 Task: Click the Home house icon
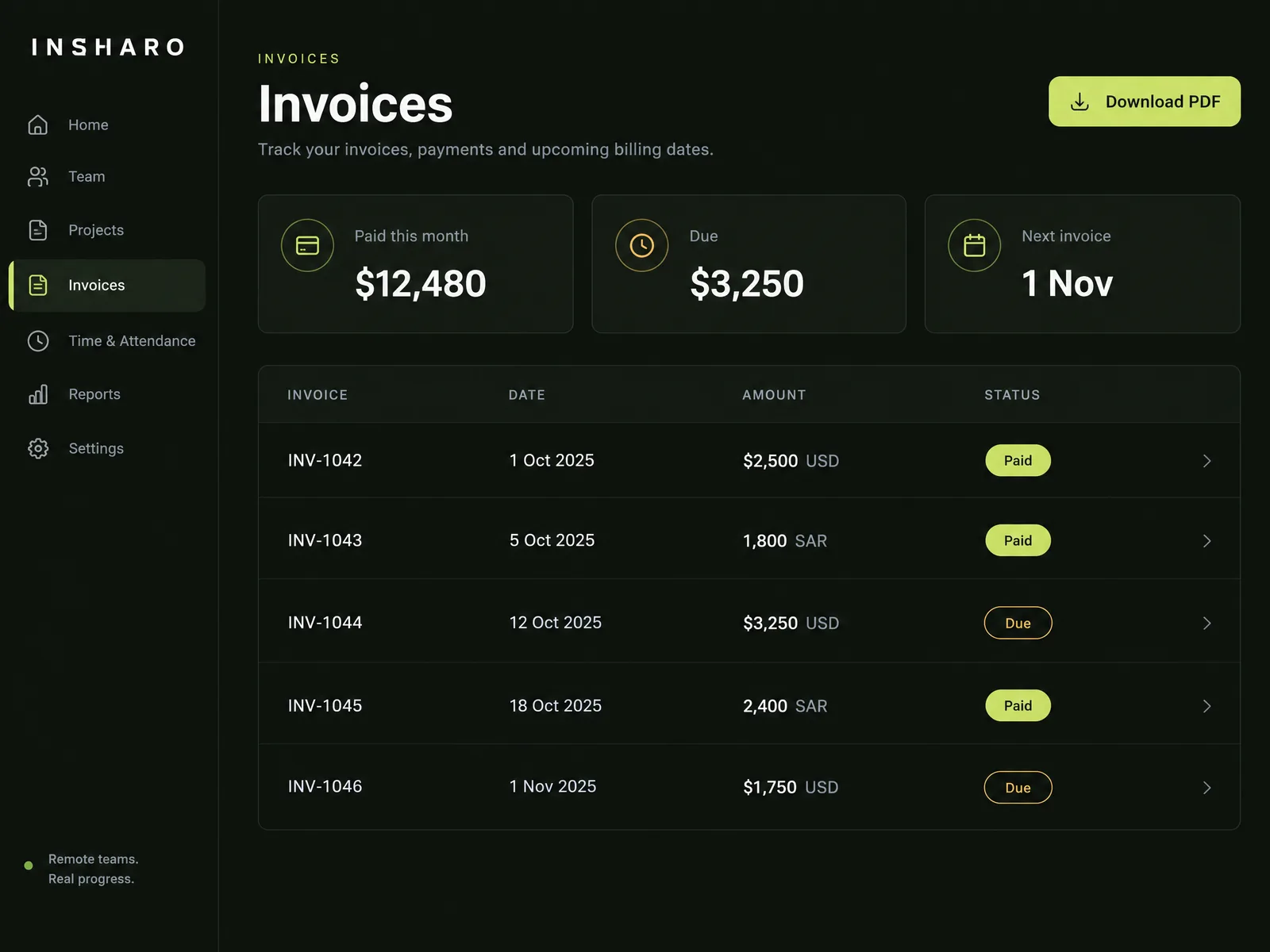point(38,125)
